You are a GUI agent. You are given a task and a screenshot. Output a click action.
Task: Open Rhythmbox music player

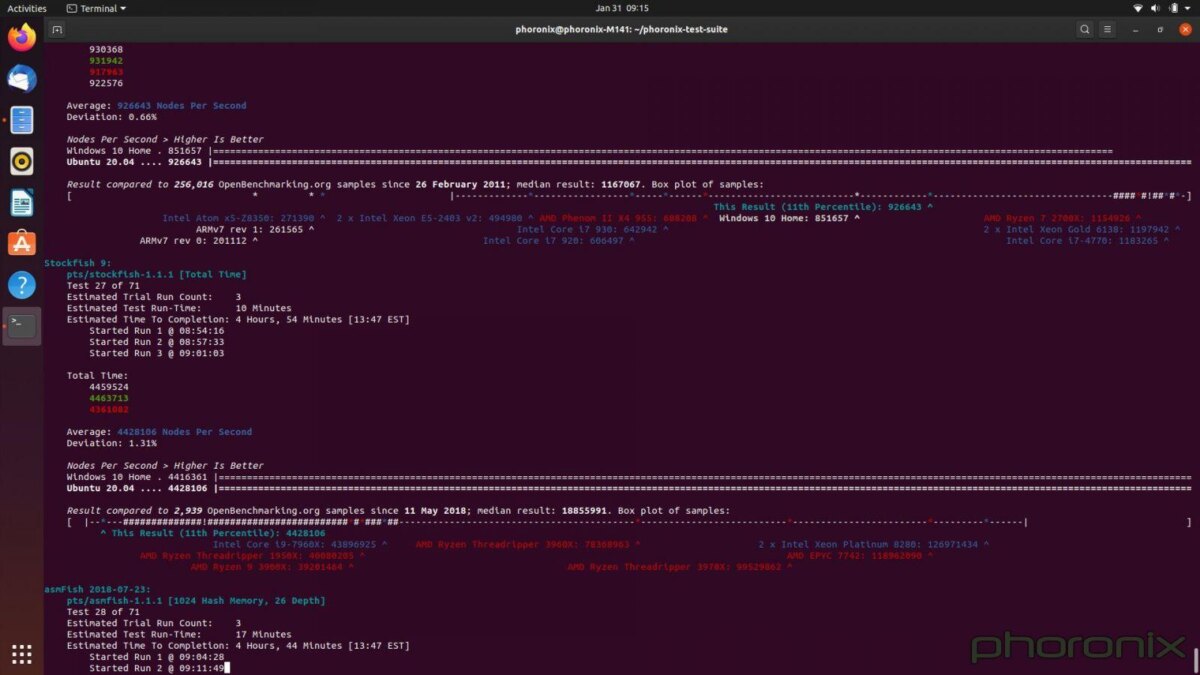[21, 161]
